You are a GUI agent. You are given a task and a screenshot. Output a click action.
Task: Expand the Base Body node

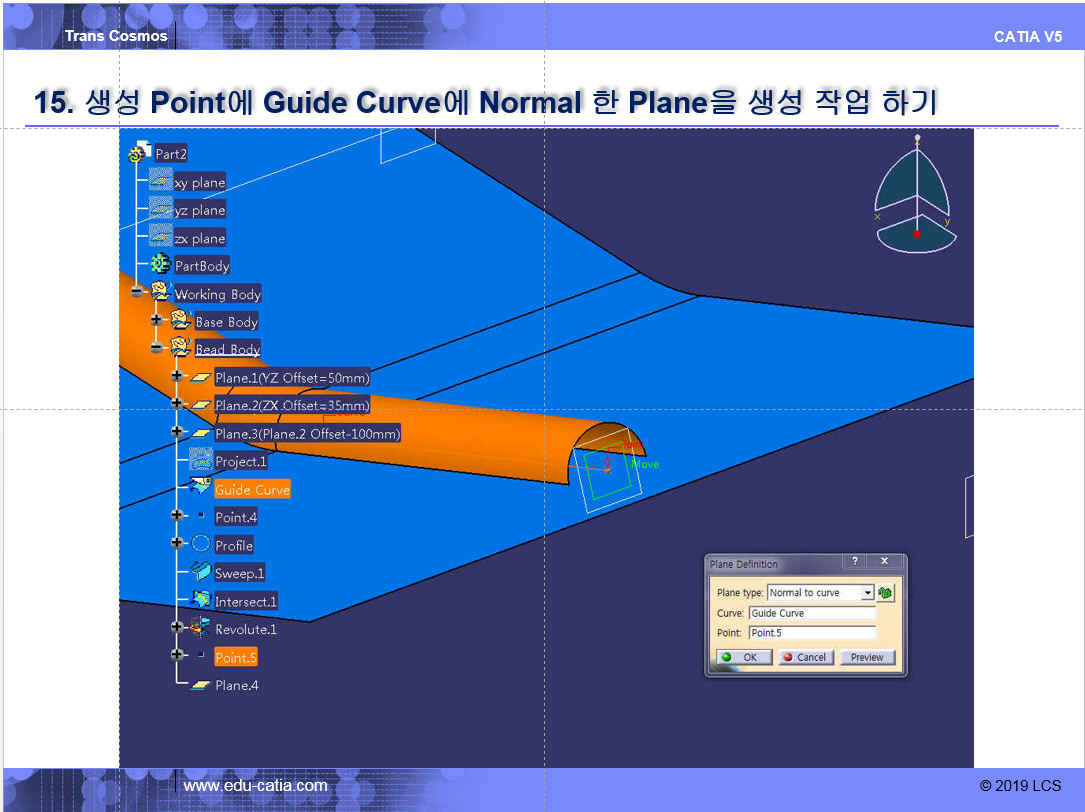(x=156, y=321)
